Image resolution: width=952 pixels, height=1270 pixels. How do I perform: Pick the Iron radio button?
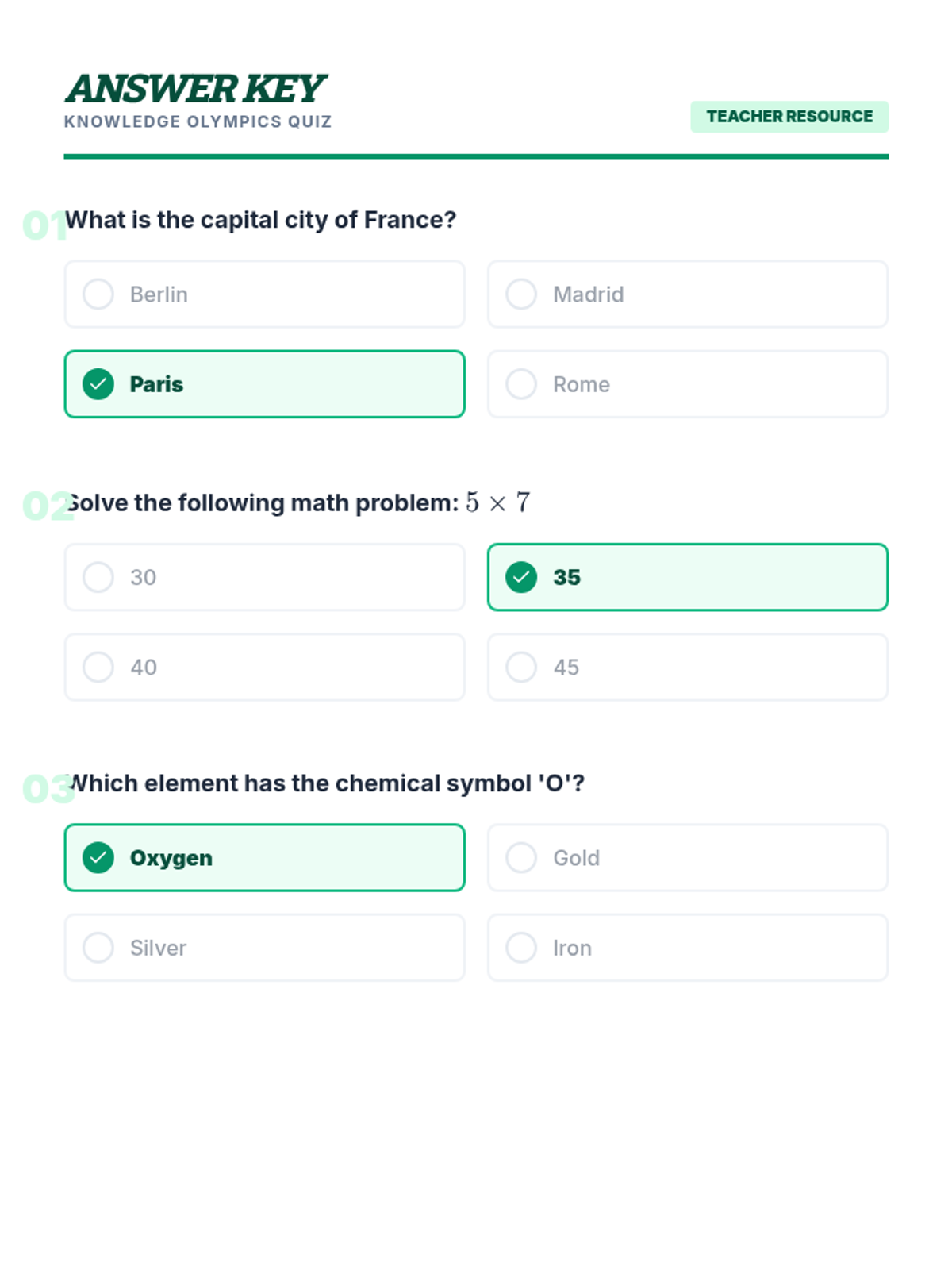coord(521,948)
